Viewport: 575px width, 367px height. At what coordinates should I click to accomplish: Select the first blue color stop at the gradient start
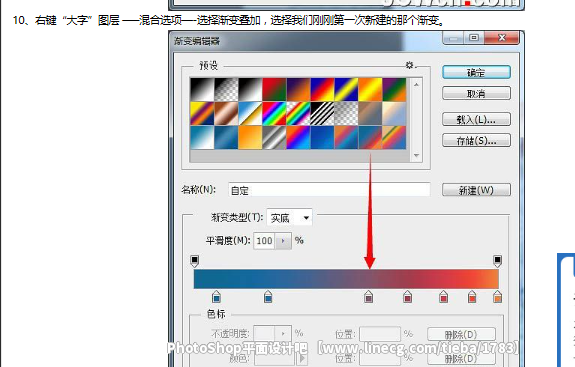click(x=216, y=297)
